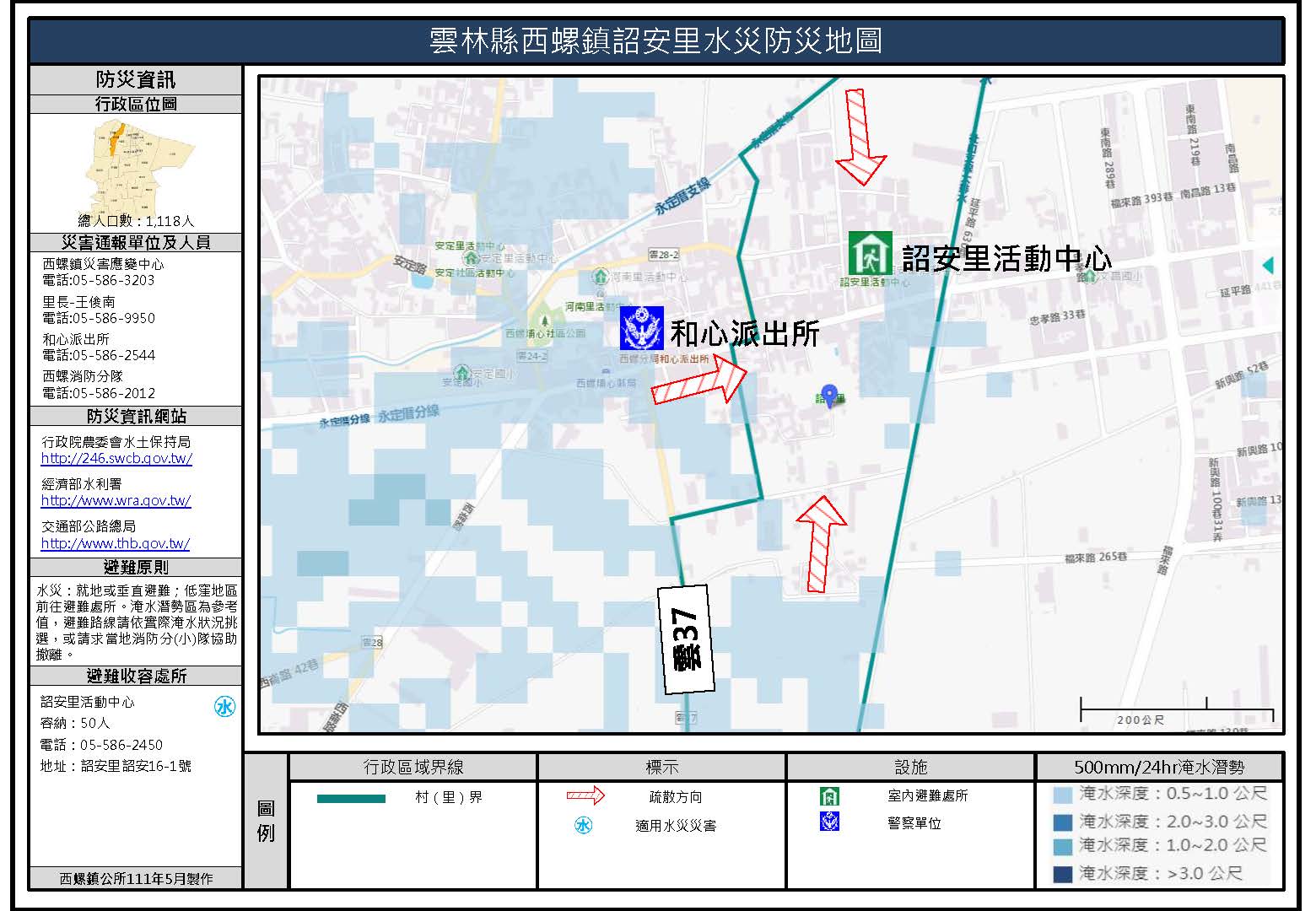Click the 雲37 road sign on the map
The image size is (1316, 911).
point(687,639)
